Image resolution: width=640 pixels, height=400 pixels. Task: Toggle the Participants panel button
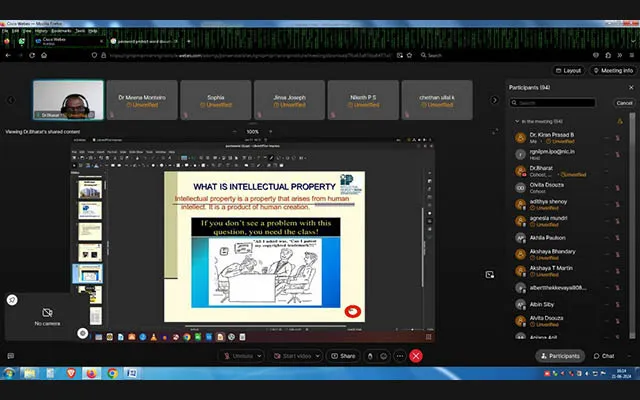pos(560,356)
